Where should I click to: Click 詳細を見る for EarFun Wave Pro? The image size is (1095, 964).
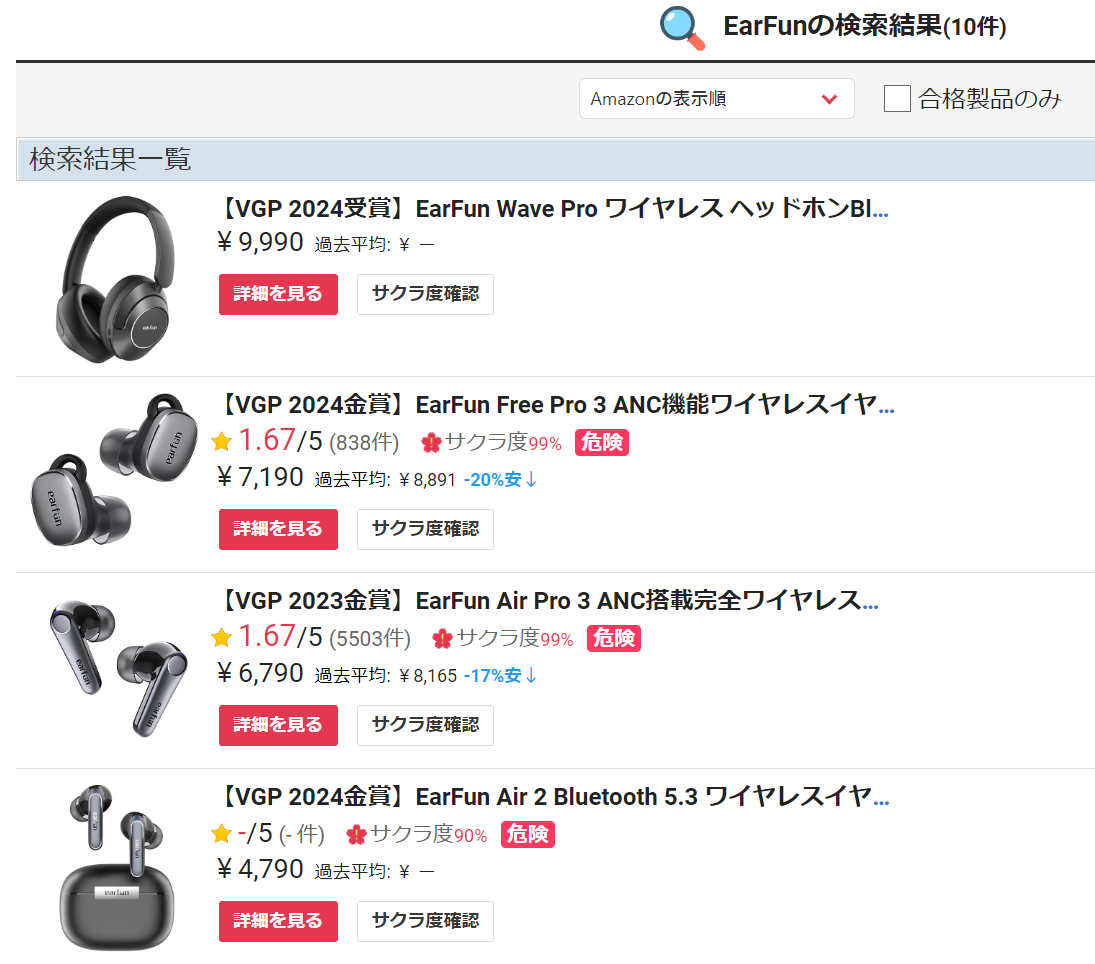(278, 294)
